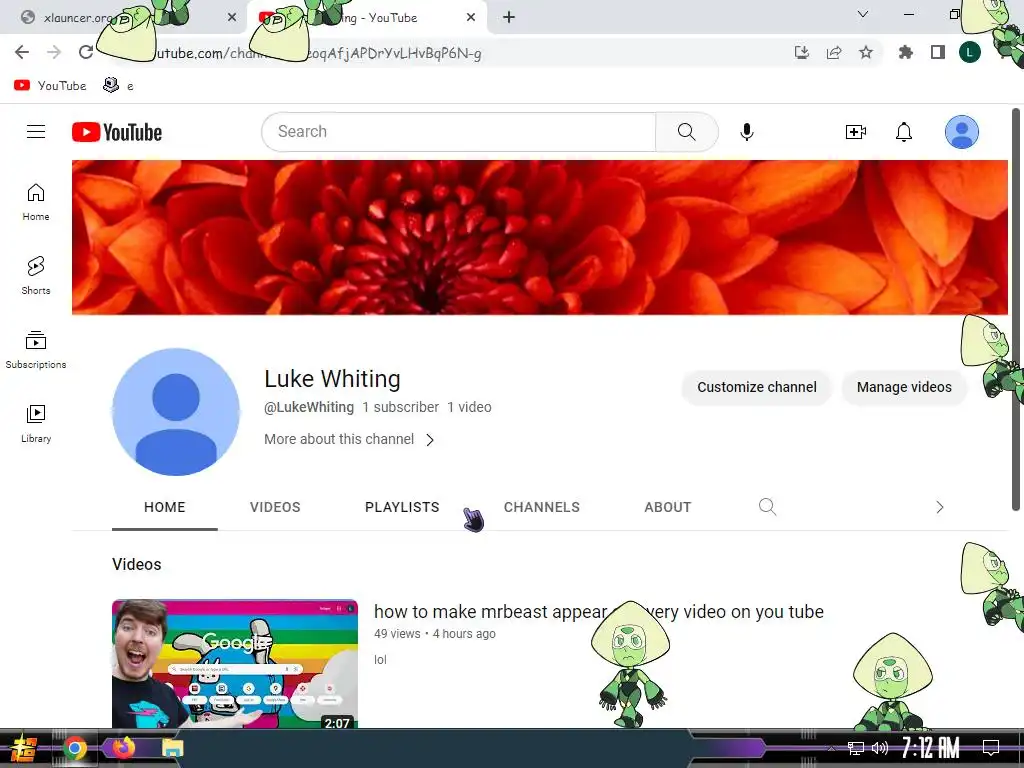Screen dimensions: 1024x768
Task: Click the search magnifier button
Action: click(686, 132)
